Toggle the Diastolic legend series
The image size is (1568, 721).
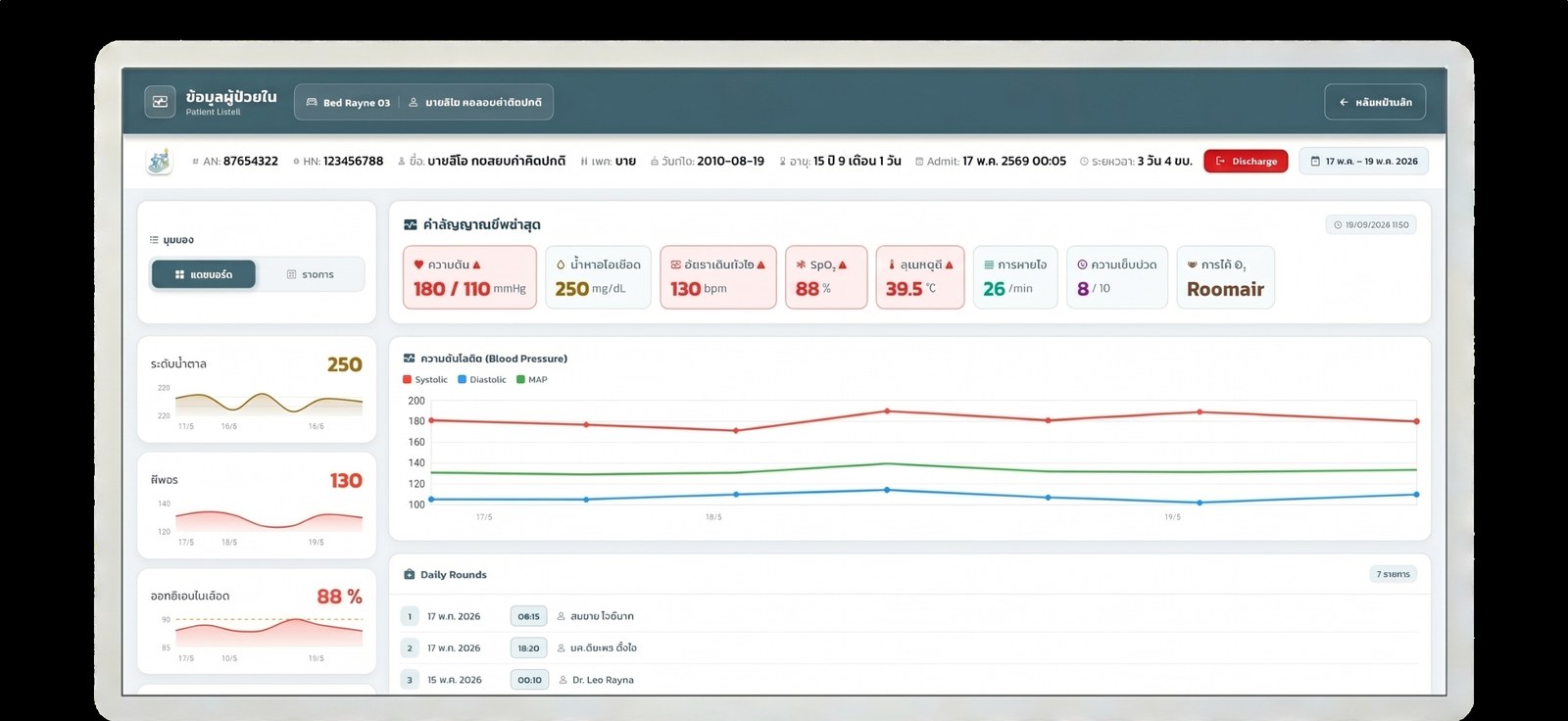coord(482,380)
